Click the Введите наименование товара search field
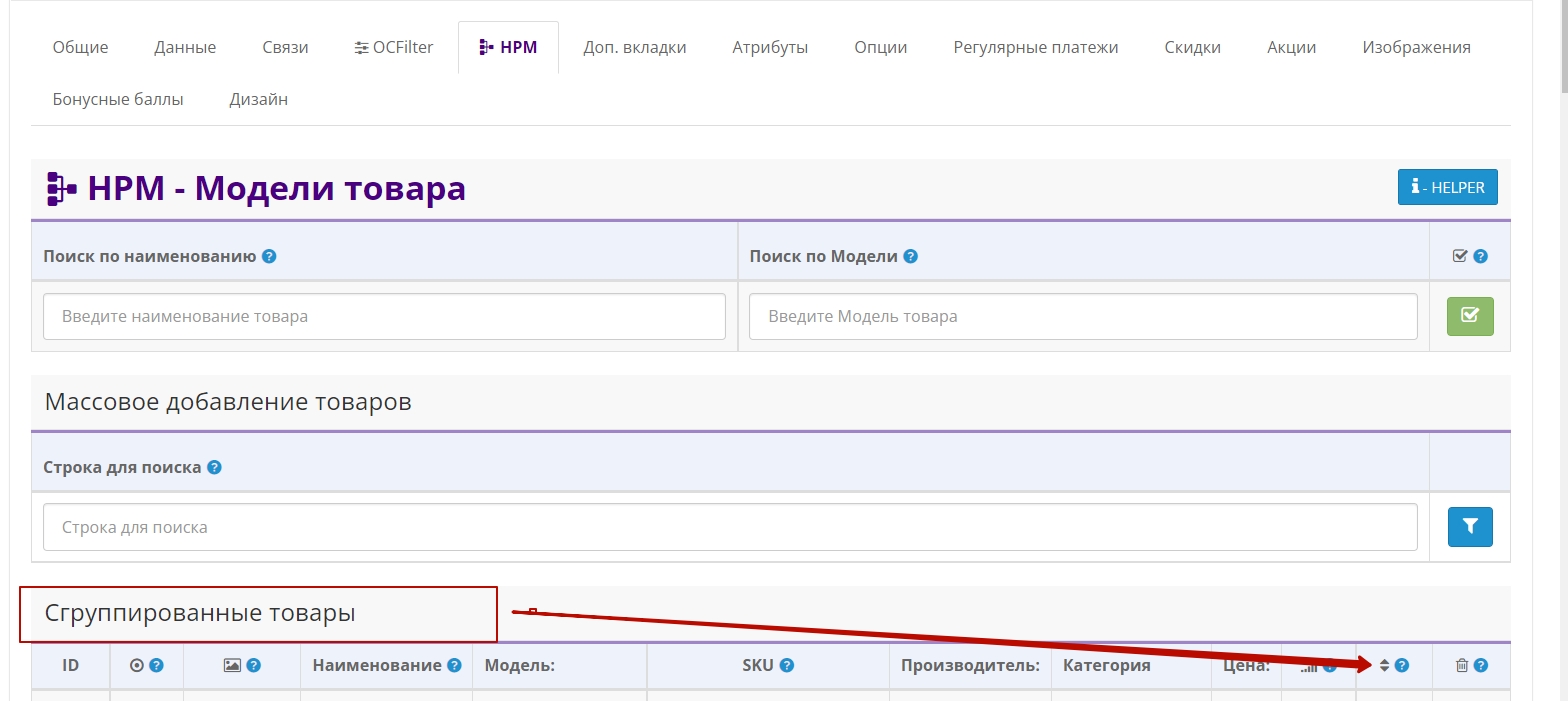The image size is (1568, 701). point(384,317)
